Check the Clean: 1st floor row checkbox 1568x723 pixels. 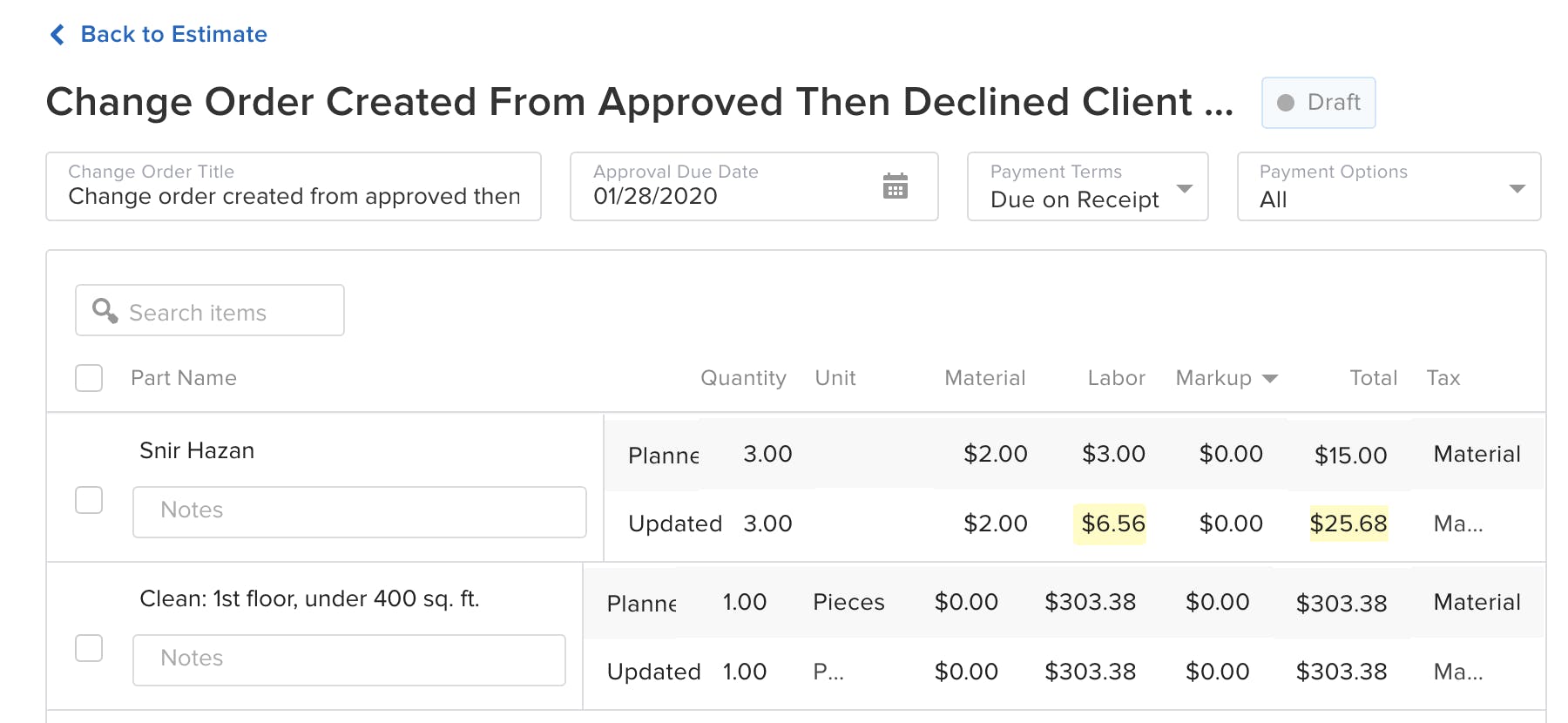(x=88, y=648)
